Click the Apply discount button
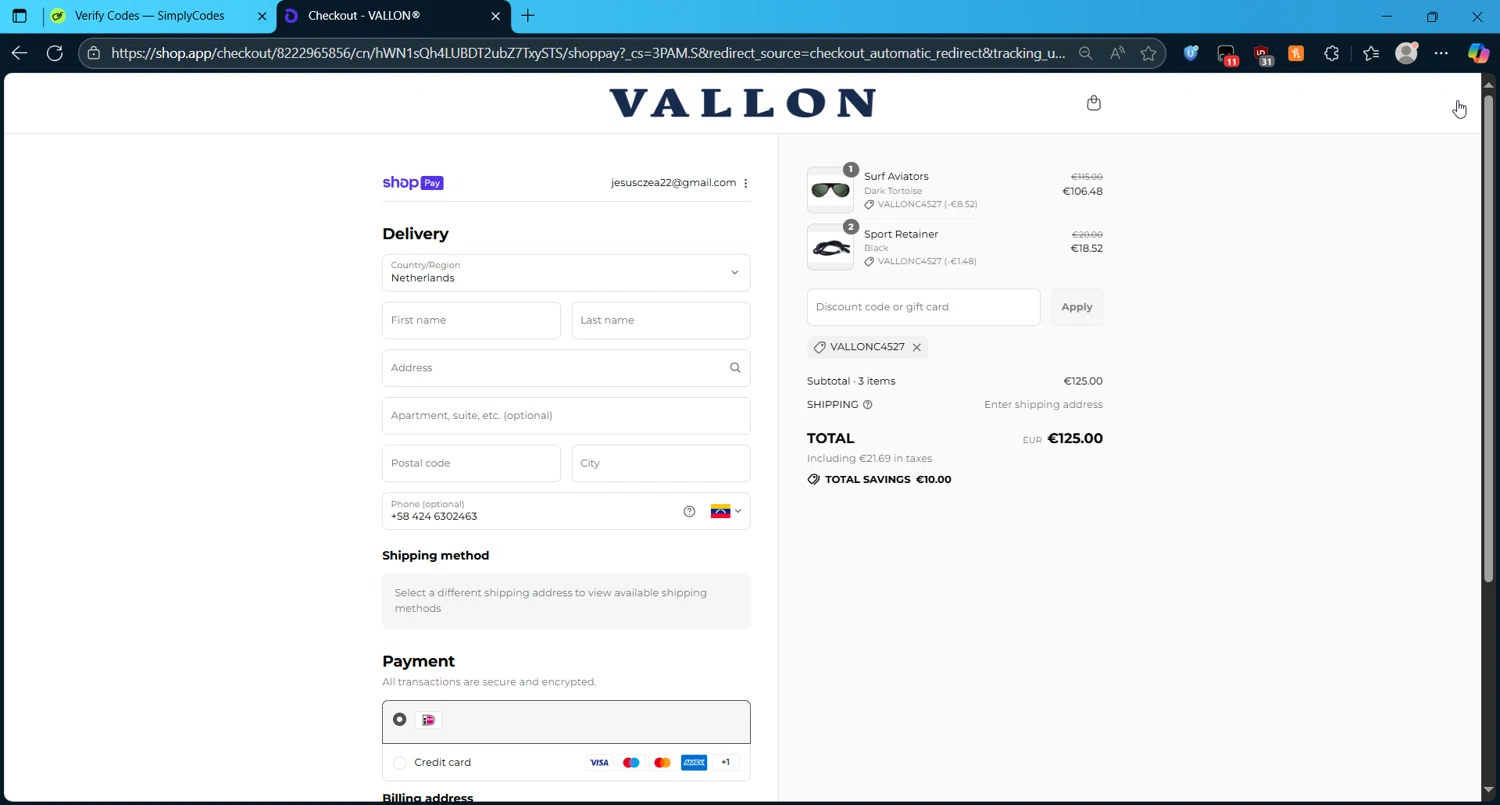The image size is (1500, 805). [x=1077, y=307]
